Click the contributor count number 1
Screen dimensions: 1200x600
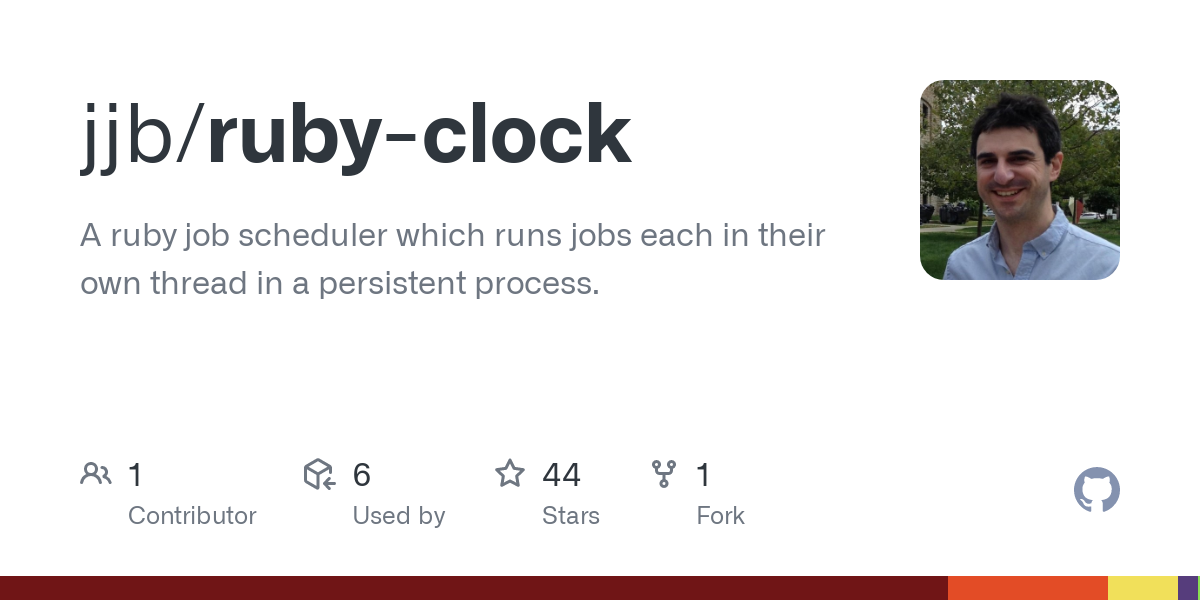click(135, 474)
